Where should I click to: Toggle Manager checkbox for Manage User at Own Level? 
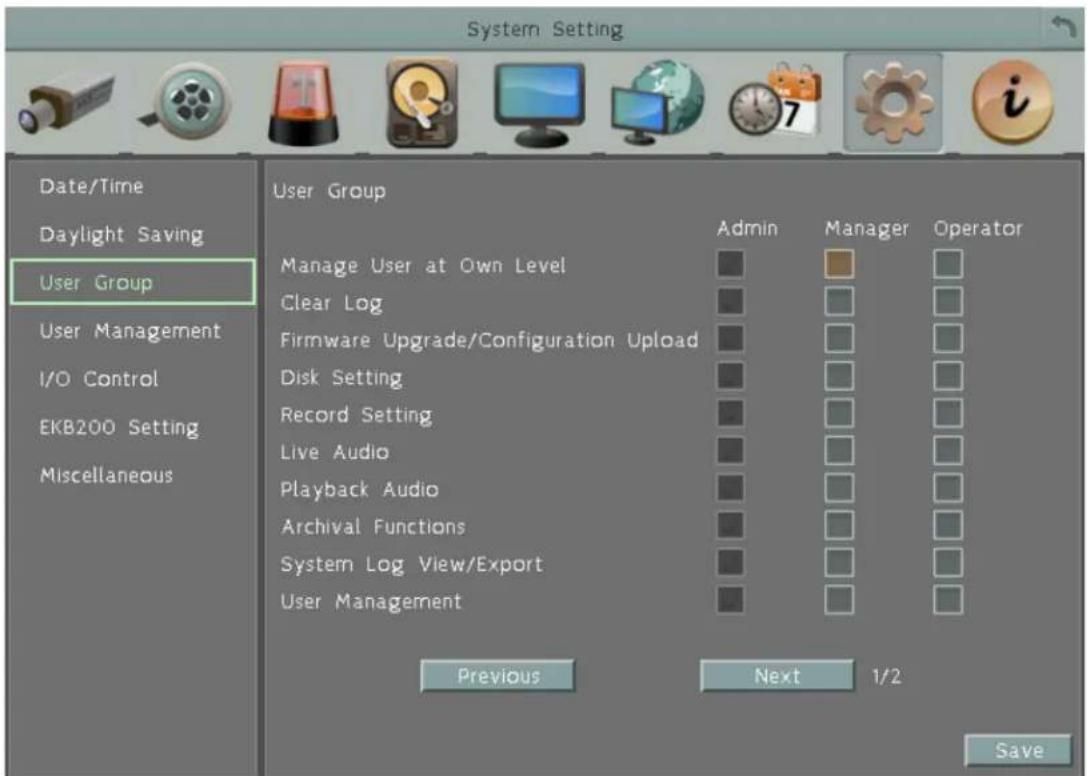pyautogui.click(x=839, y=264)
